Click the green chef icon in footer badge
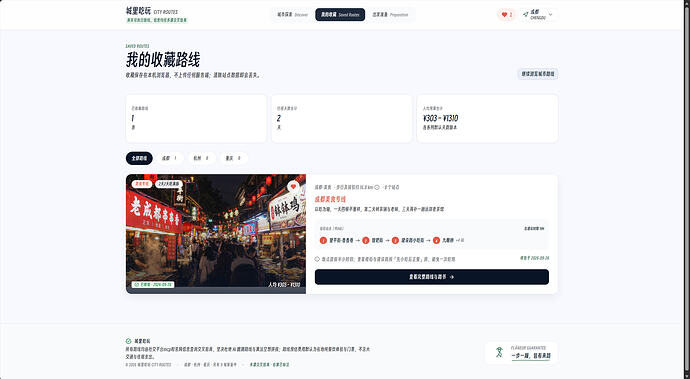This screenshot has height=379, width=690. [499, 352]
